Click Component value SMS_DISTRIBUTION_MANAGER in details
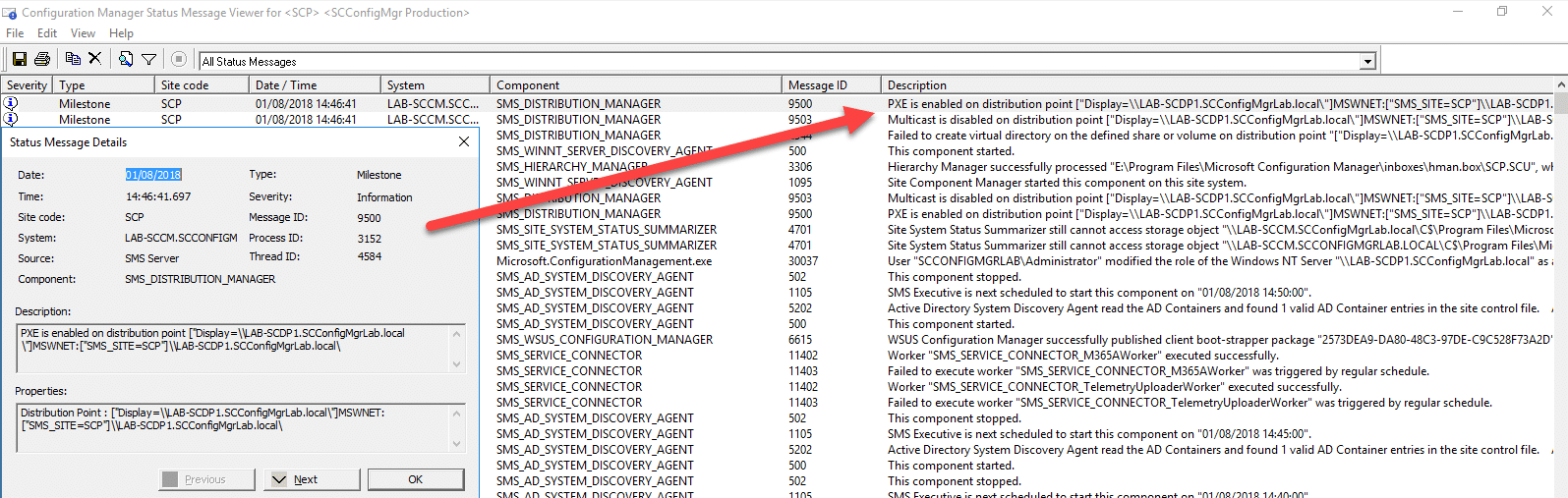 [x=201, y=279]
